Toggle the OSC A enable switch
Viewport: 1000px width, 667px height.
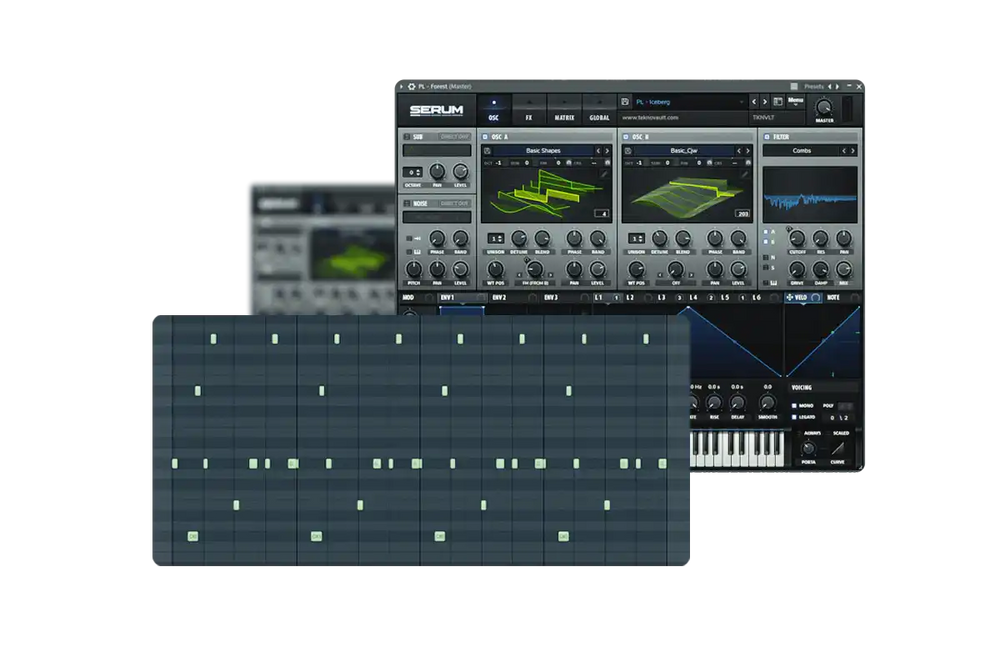coord(485,136)
